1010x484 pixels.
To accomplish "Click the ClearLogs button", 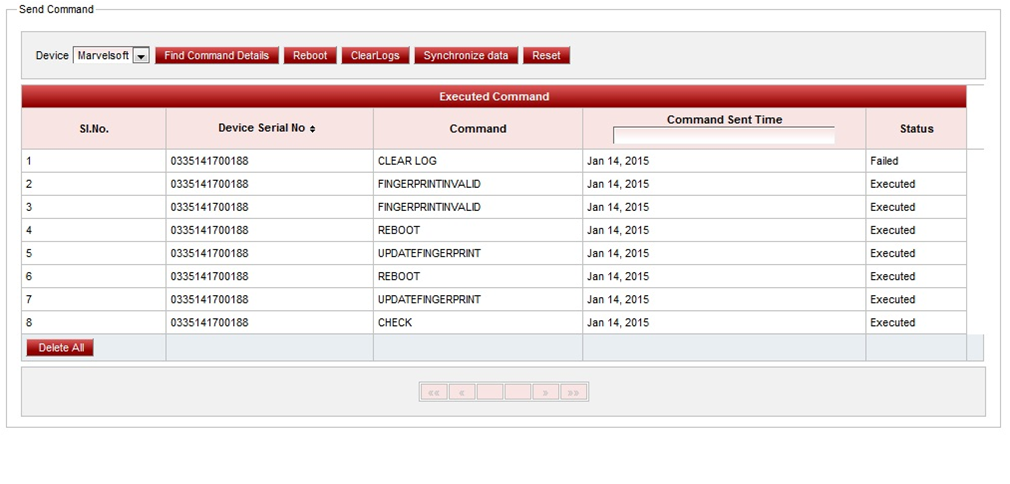I will [x=375, y=56].
